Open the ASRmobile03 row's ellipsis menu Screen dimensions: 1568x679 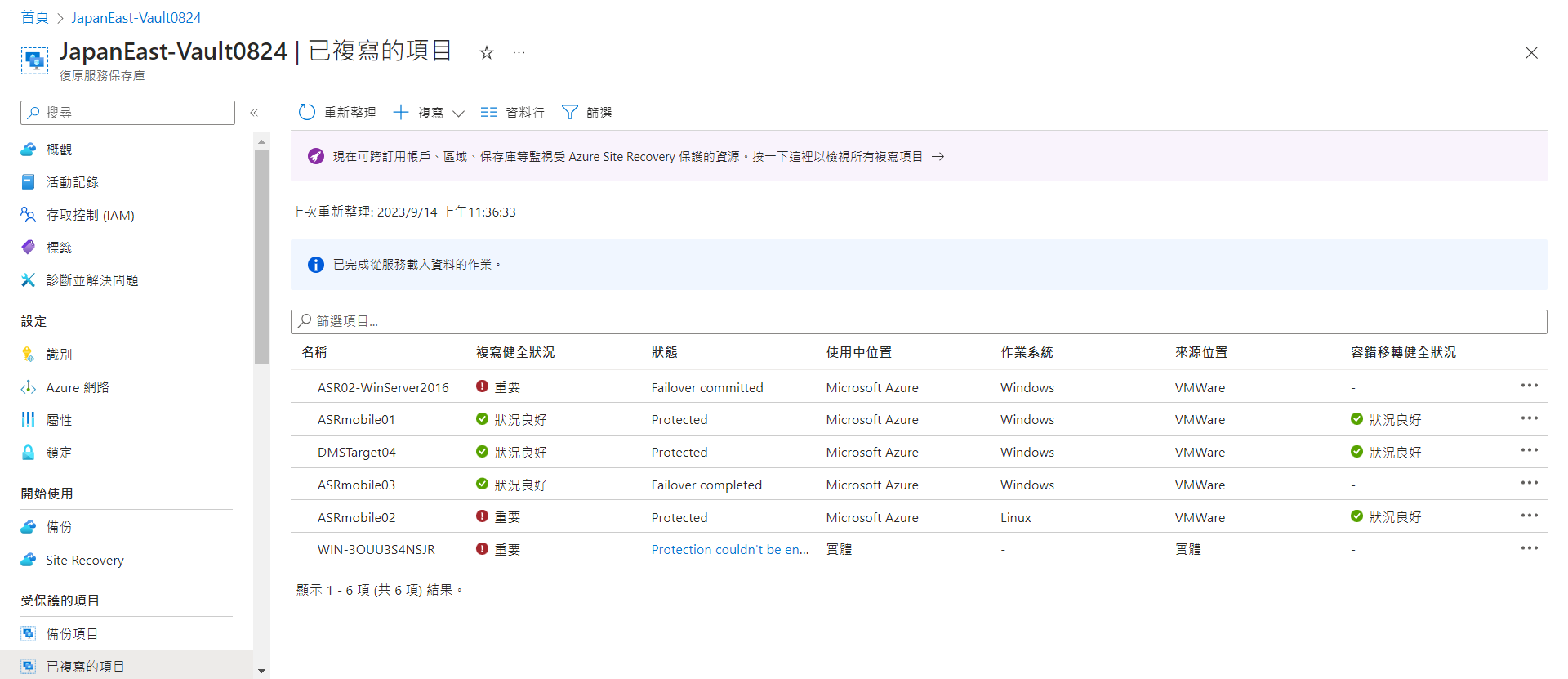[x=1530, y=483]
